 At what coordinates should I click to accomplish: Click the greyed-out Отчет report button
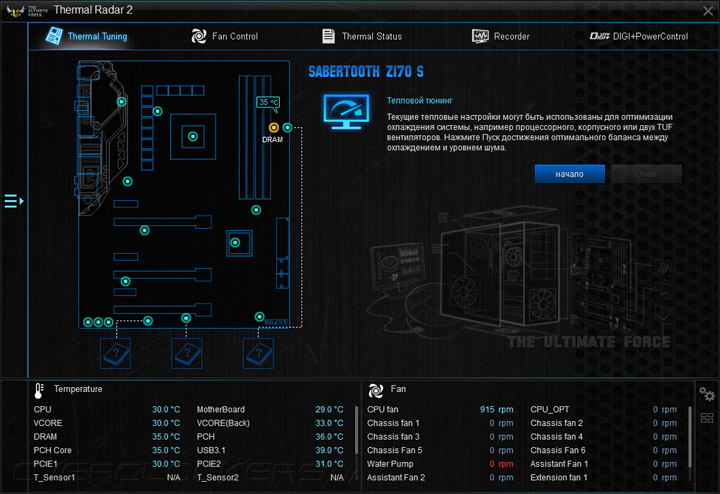point(647,174)
